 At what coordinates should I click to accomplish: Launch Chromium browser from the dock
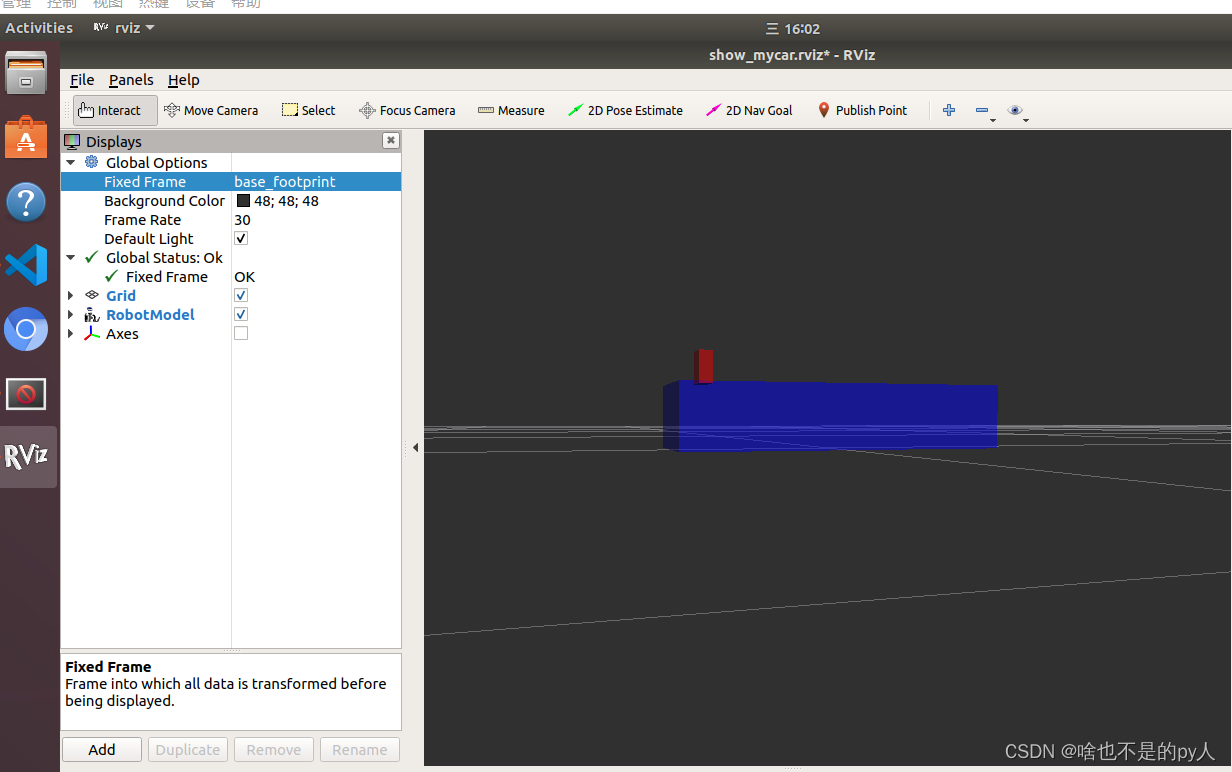tap(26, 329)
